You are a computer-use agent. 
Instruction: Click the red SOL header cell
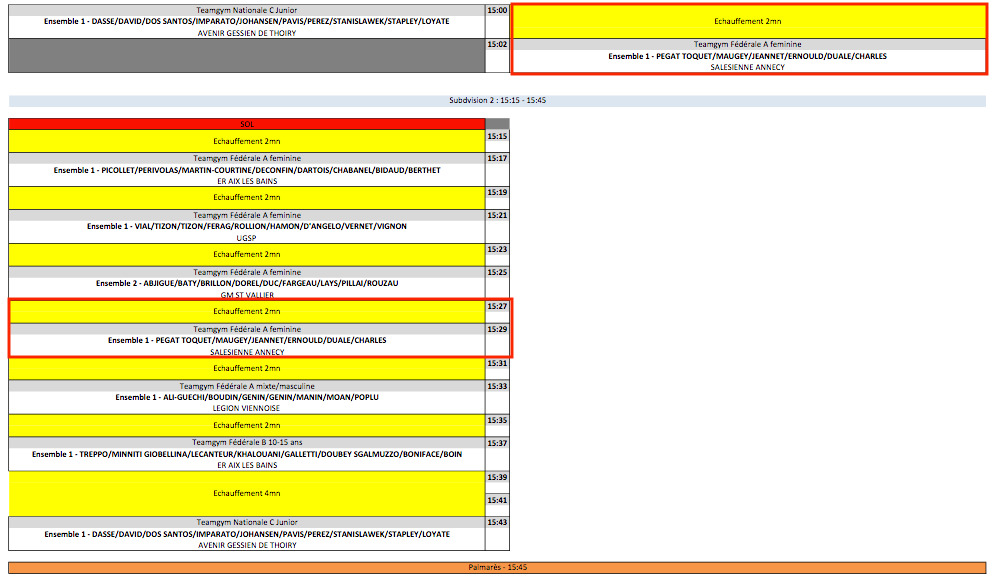click(x=246, y=124)
